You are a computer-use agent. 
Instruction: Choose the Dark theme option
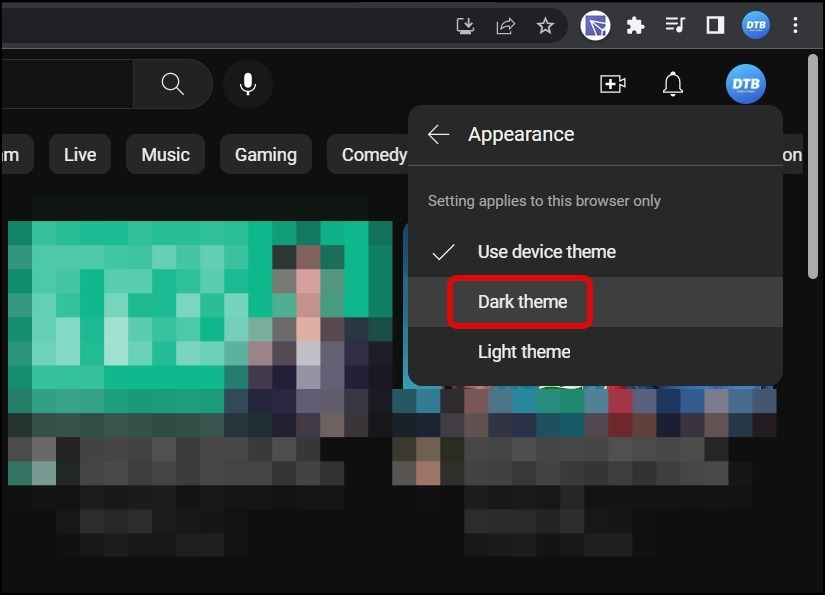522,302
